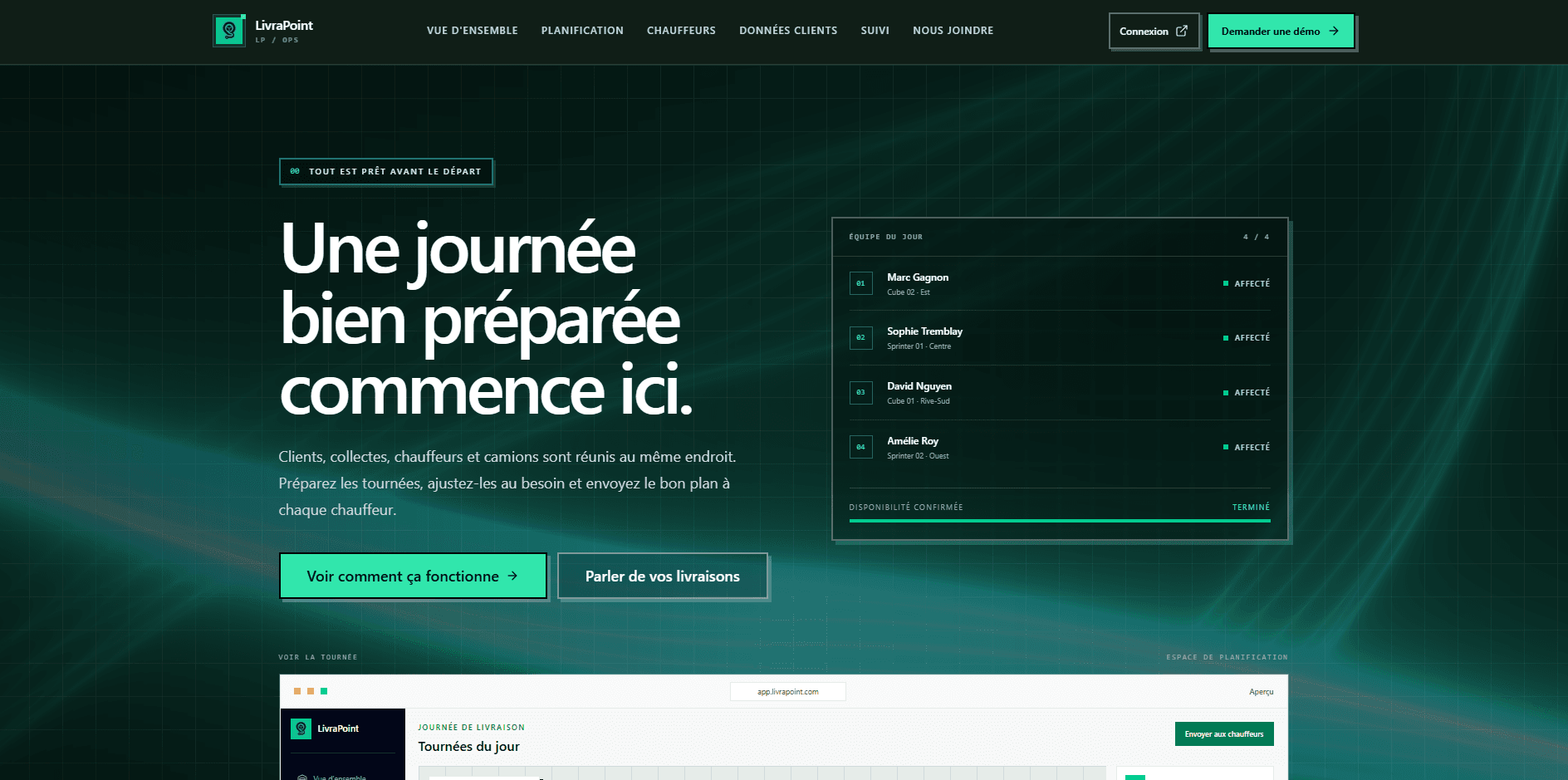Click the Marc Gagnon name
1568x780 pixels.
click(x=918, y=277)
